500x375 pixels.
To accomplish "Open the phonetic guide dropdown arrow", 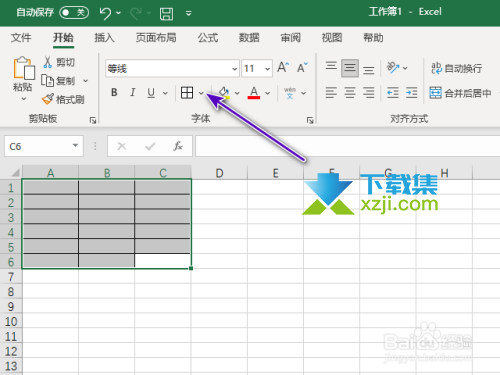I will click(303, 93).
